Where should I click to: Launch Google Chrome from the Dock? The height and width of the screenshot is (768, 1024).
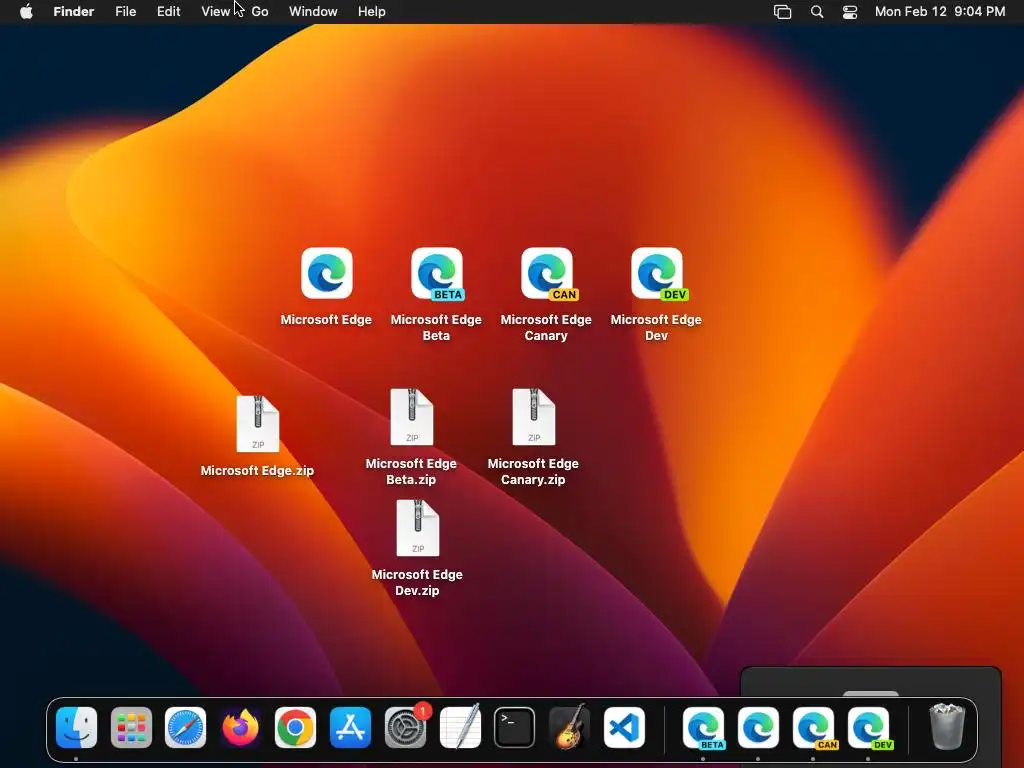point(295,728)
